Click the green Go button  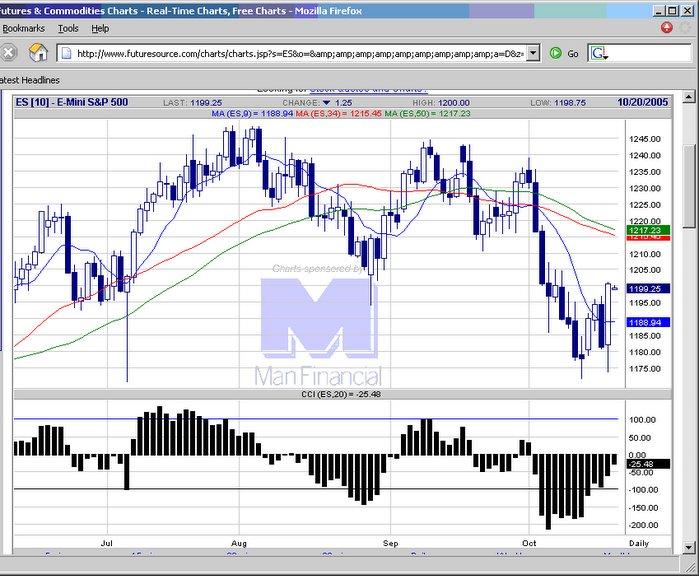coord(564,53)
